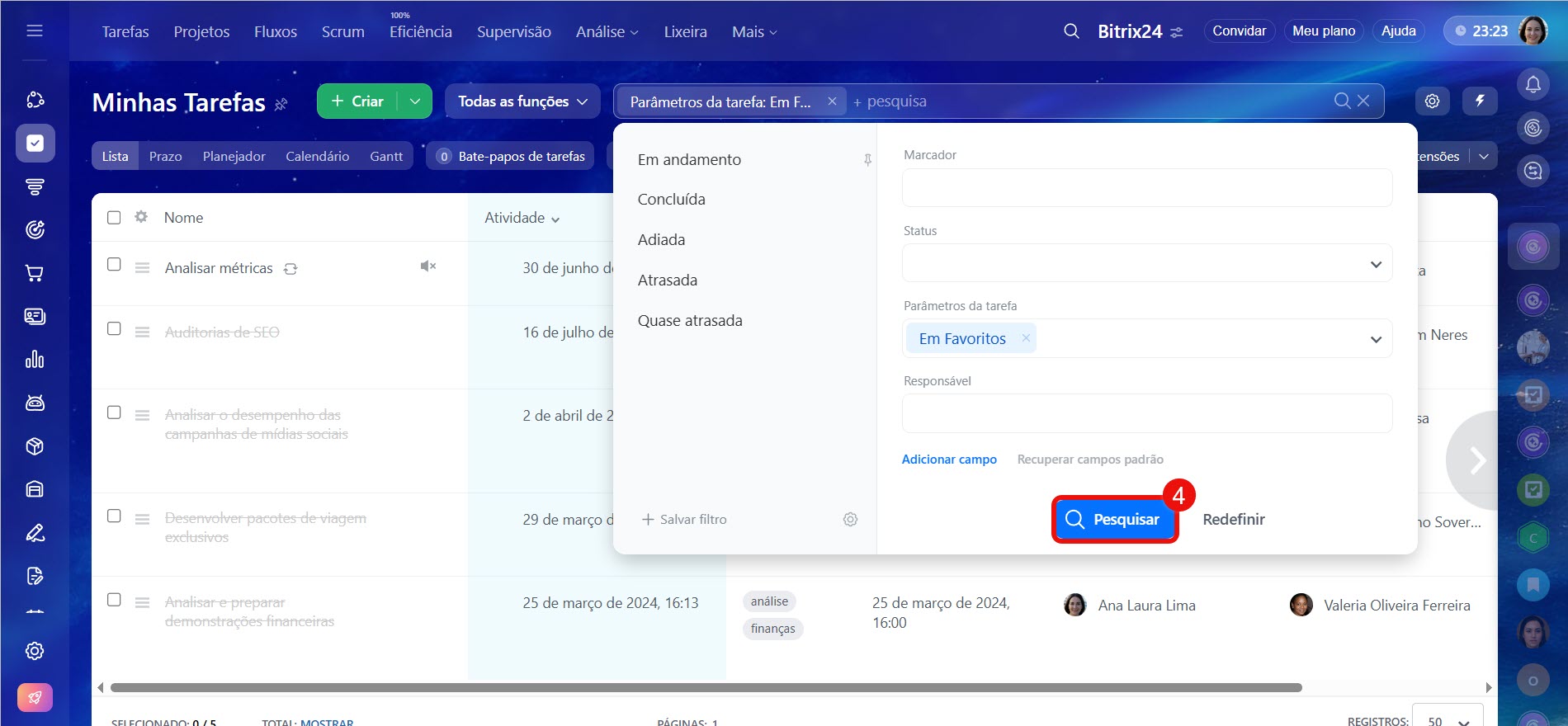Viewport: 1568px width, 726px height.
Task: Click the automation lightning bolt icon
Action: [x=1480, y=101]
